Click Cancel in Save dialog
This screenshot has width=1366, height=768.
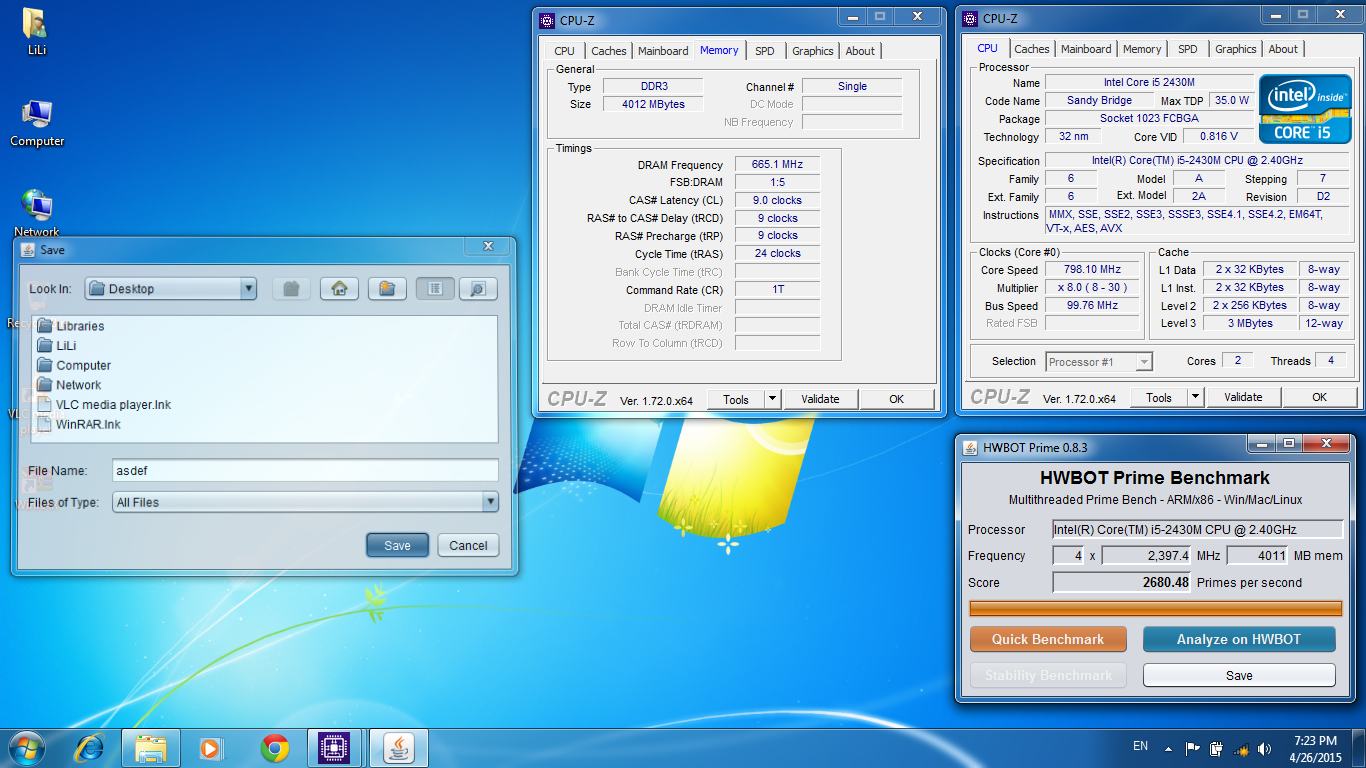(x=468, y=545)
